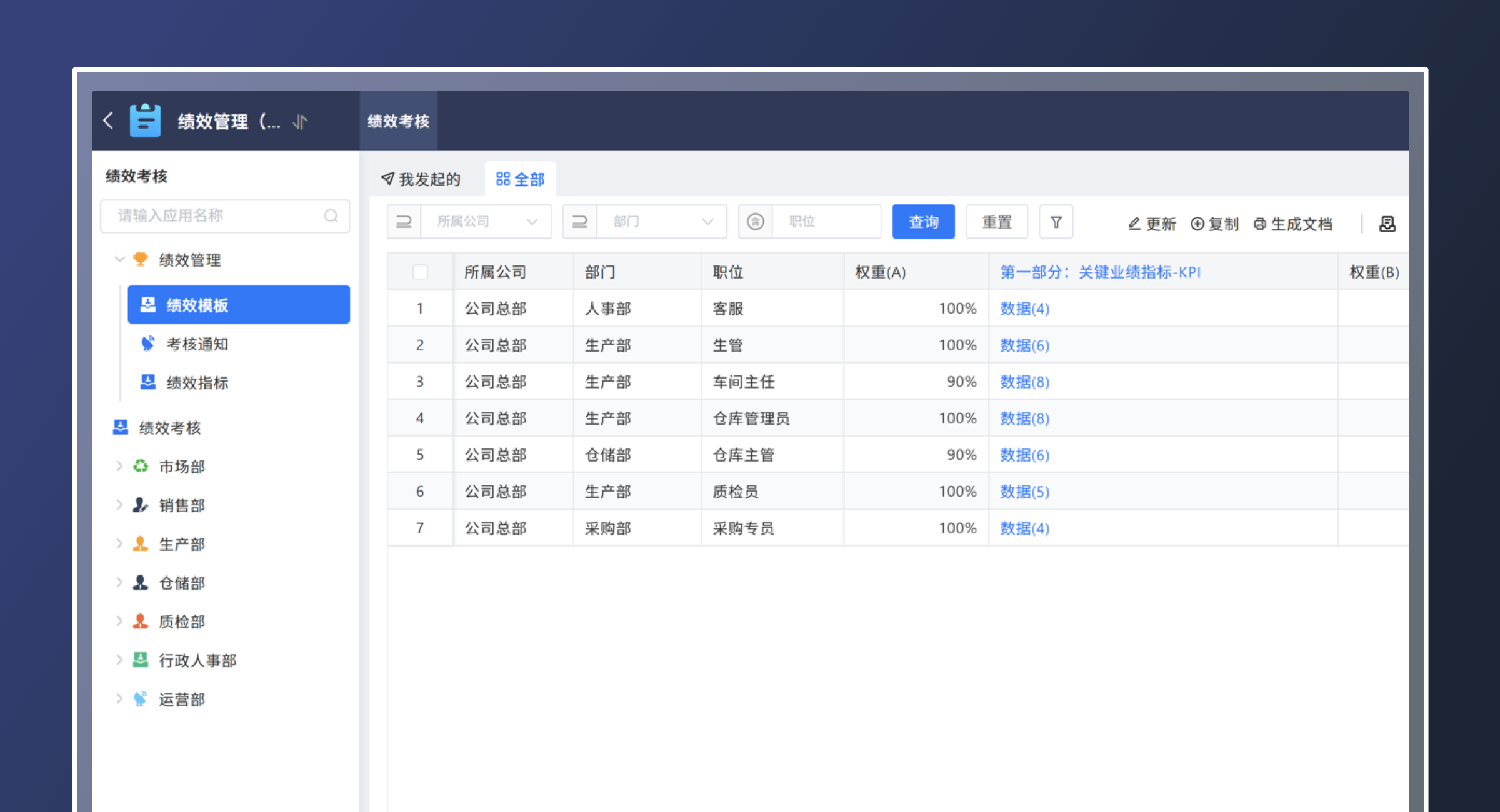Click the 更新 (update) pencil icon
Screen dimensions: 1500x812
[1134, 224]
